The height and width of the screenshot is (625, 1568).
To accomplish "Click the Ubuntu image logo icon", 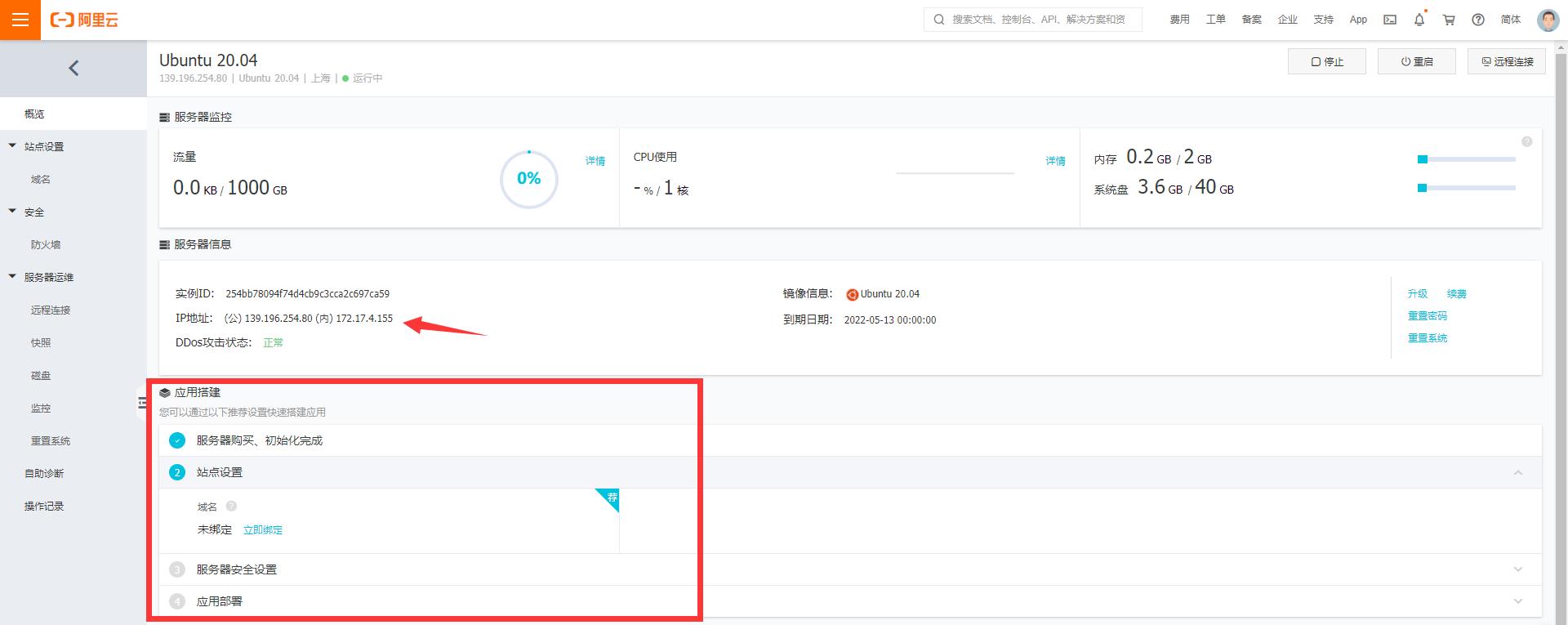I will pos(852,294).
